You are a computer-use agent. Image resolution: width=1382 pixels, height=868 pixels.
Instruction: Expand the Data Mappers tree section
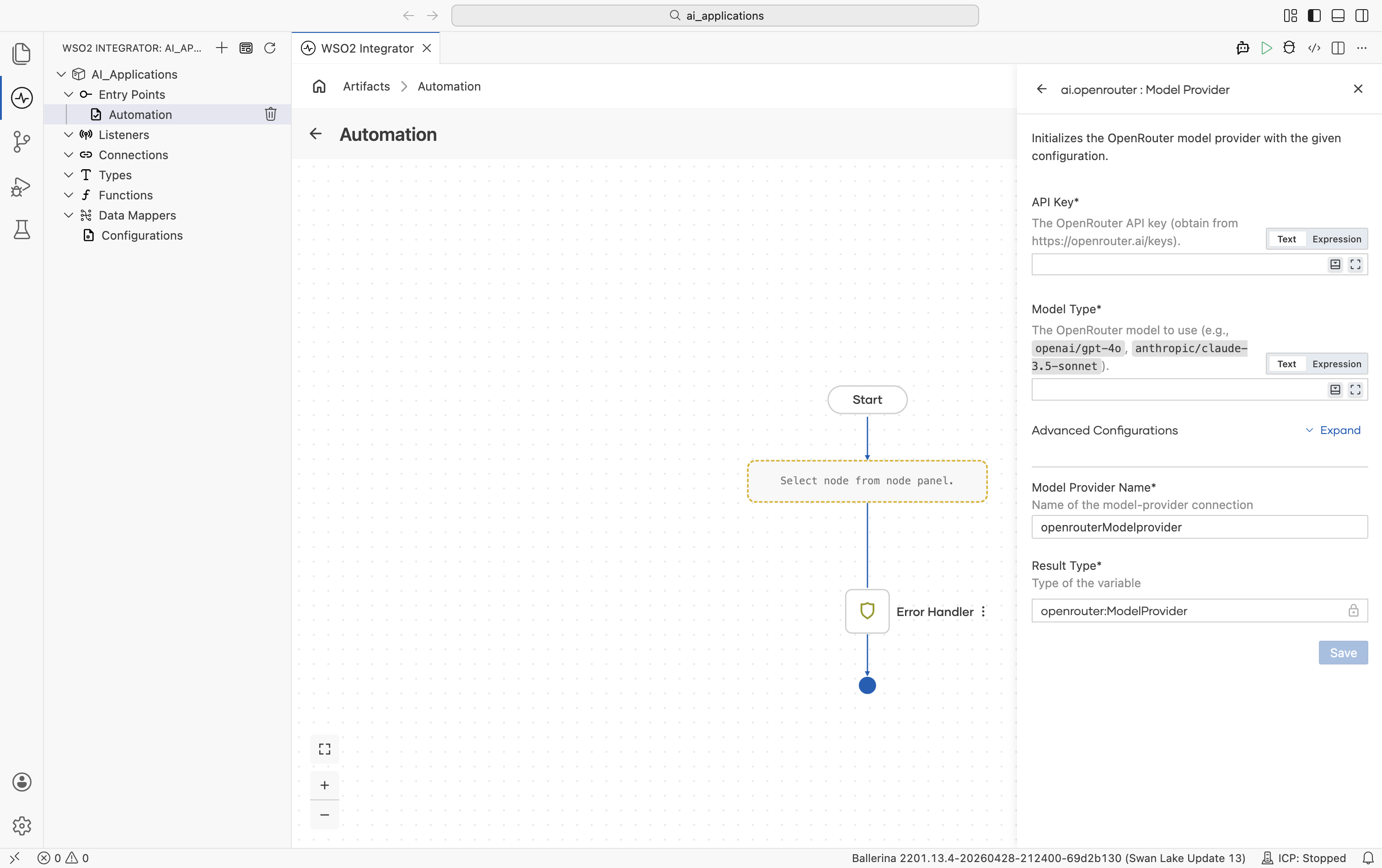(x=68, y=214)
